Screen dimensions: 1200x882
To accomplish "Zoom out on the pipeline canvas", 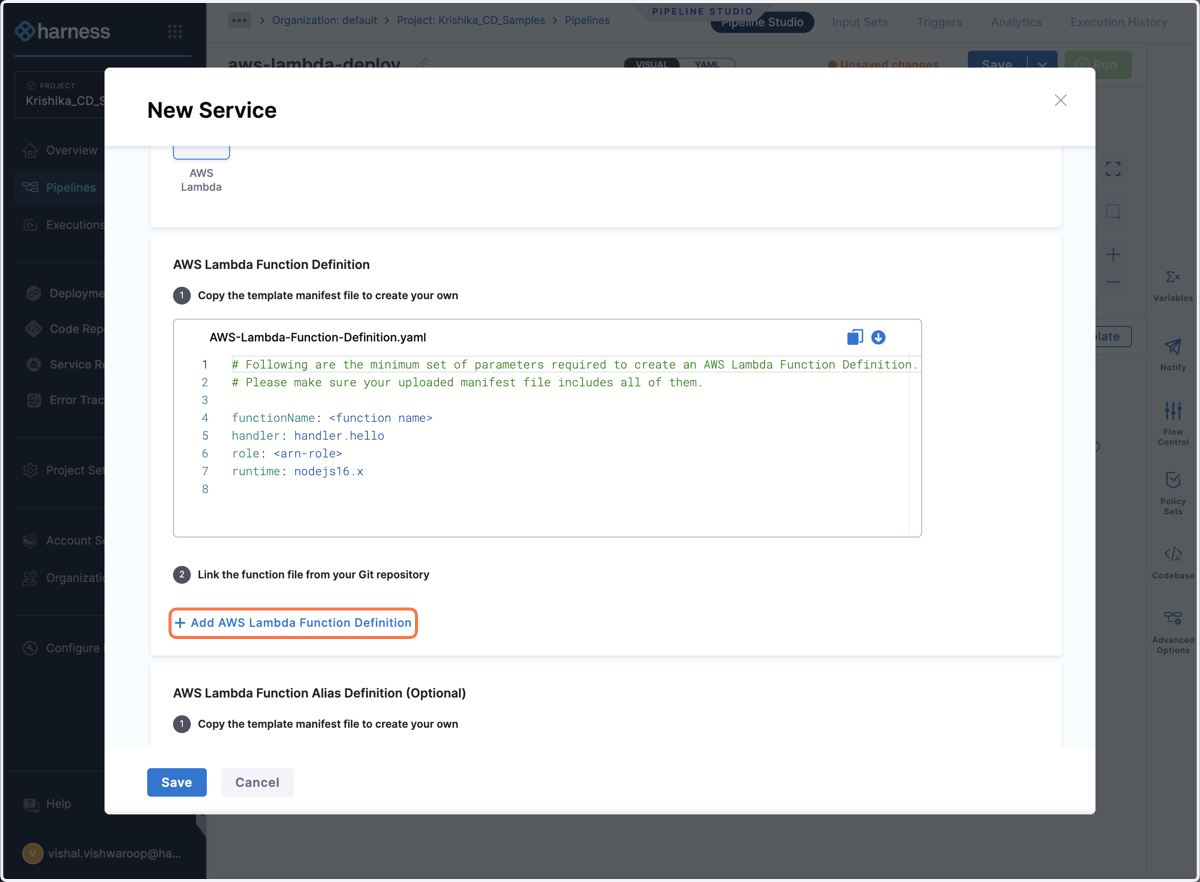I will (1113, 283).
